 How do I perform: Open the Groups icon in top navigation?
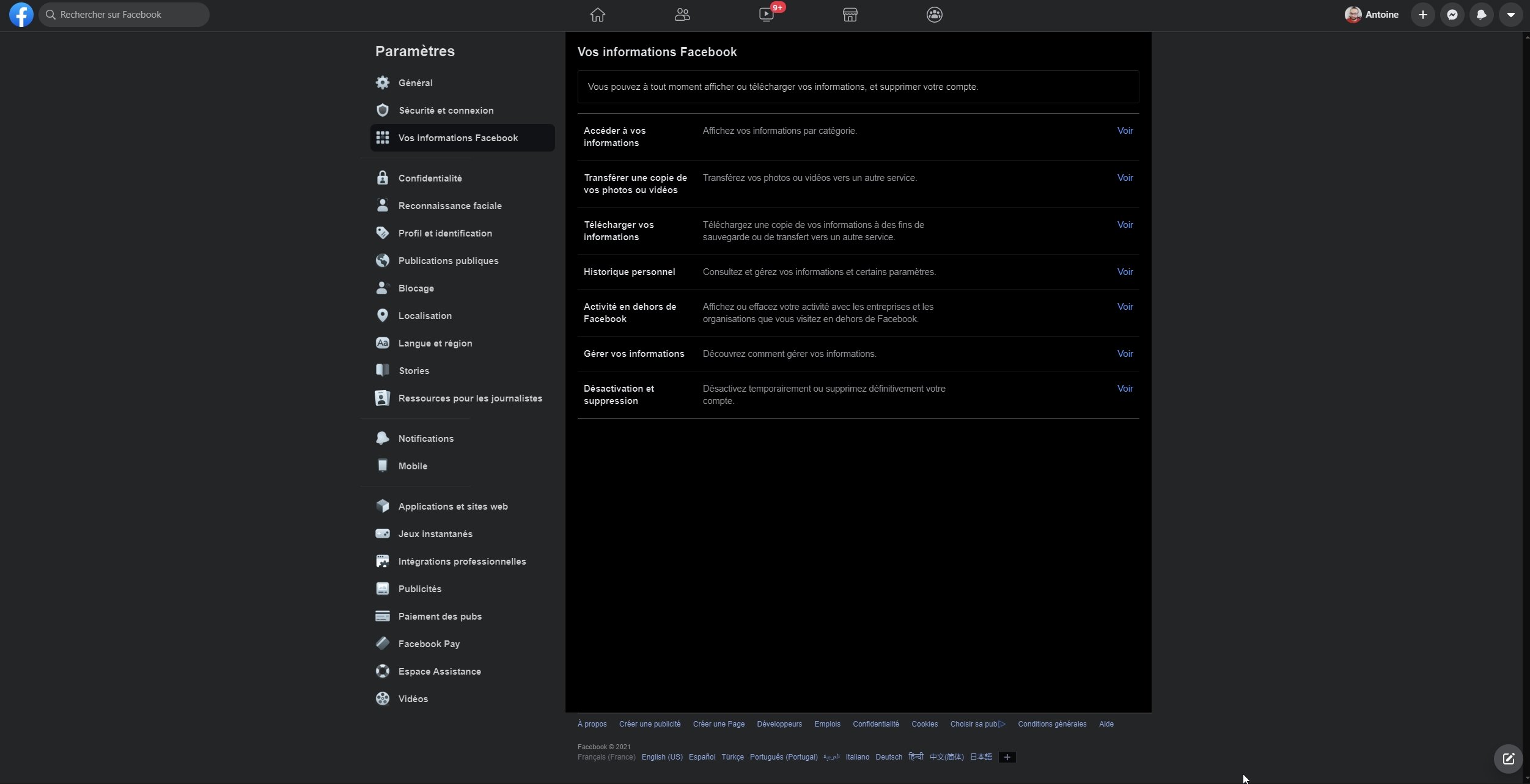934,15
